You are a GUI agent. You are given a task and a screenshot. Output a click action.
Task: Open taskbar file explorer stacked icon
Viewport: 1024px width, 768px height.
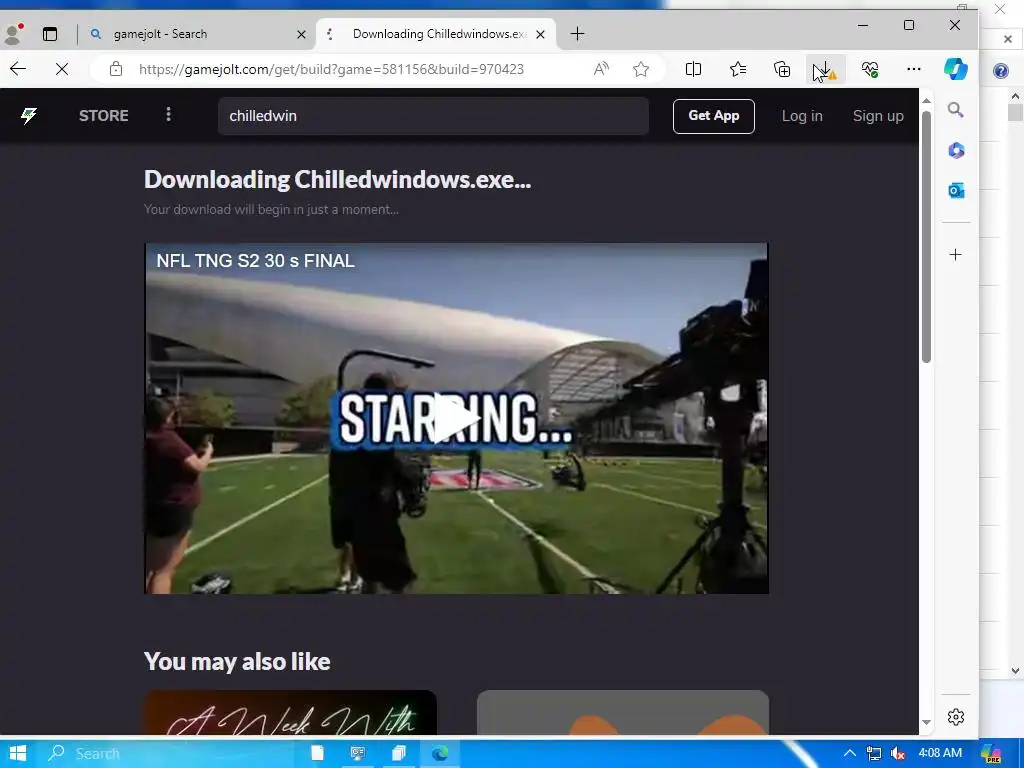pyautogui.click(x=398, y=754)
